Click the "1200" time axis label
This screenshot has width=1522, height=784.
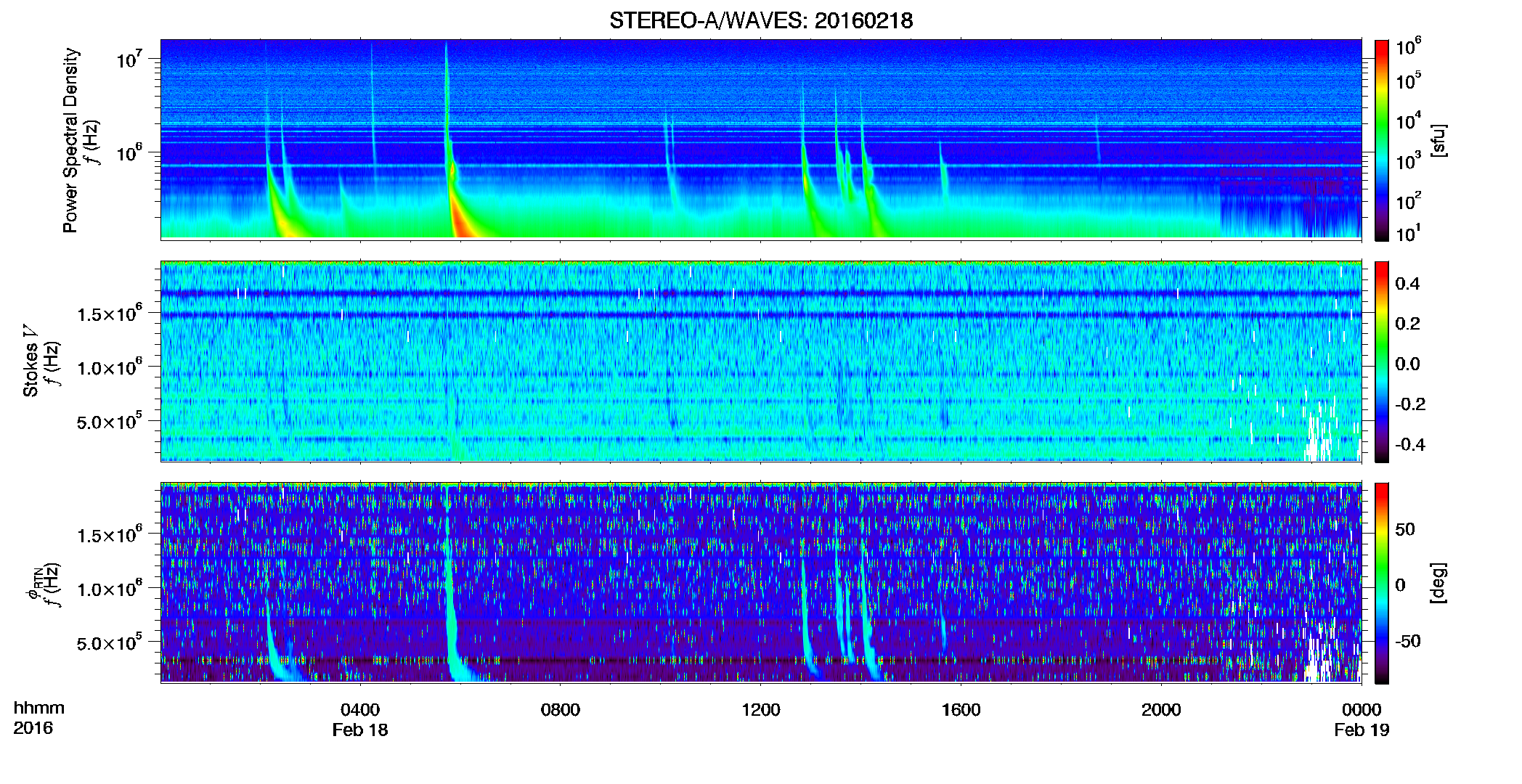click(x=761, y=709)
